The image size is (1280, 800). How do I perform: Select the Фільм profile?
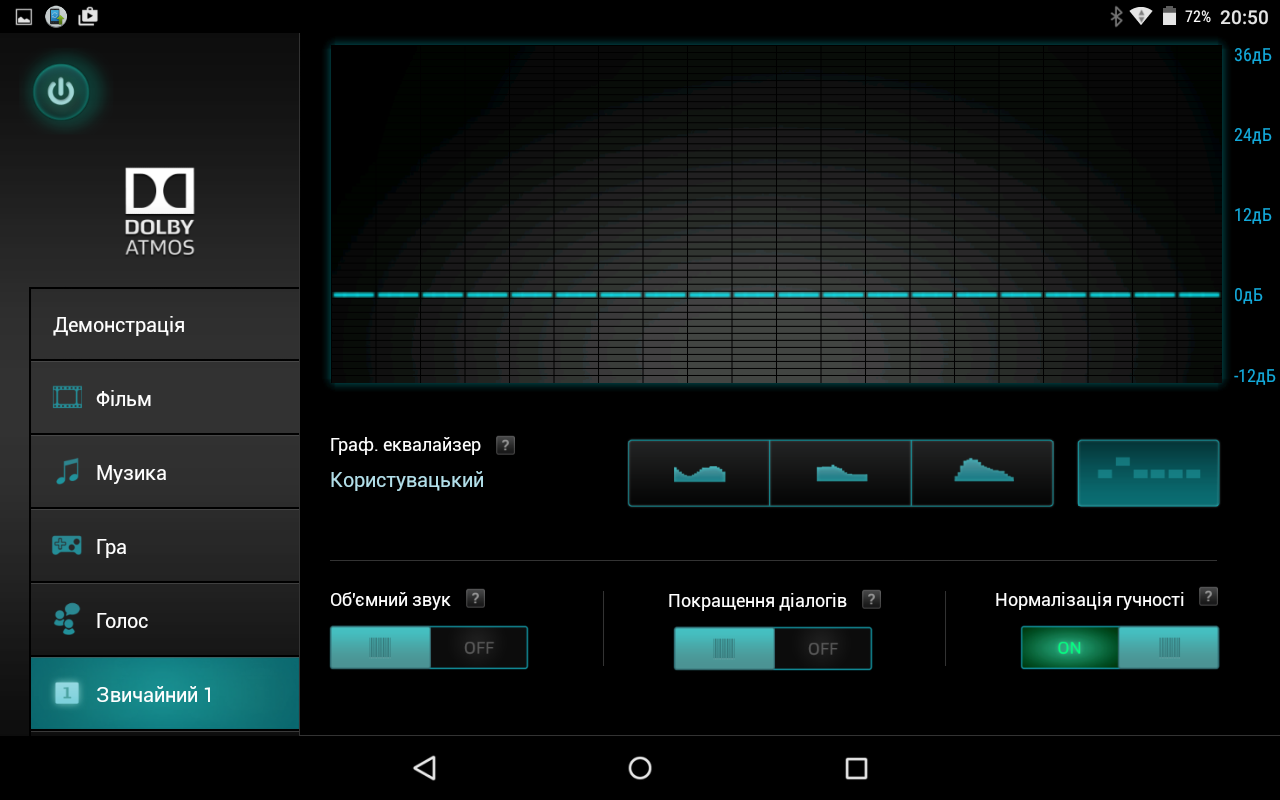point(165,399)
